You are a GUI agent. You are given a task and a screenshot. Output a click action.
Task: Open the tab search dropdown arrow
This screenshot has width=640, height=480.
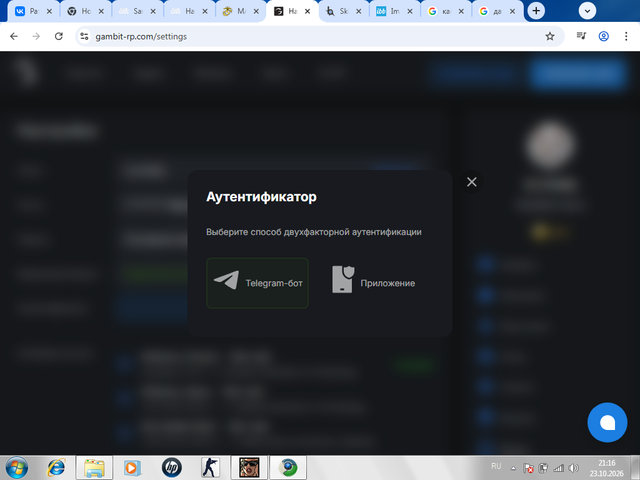coord(587,11)
